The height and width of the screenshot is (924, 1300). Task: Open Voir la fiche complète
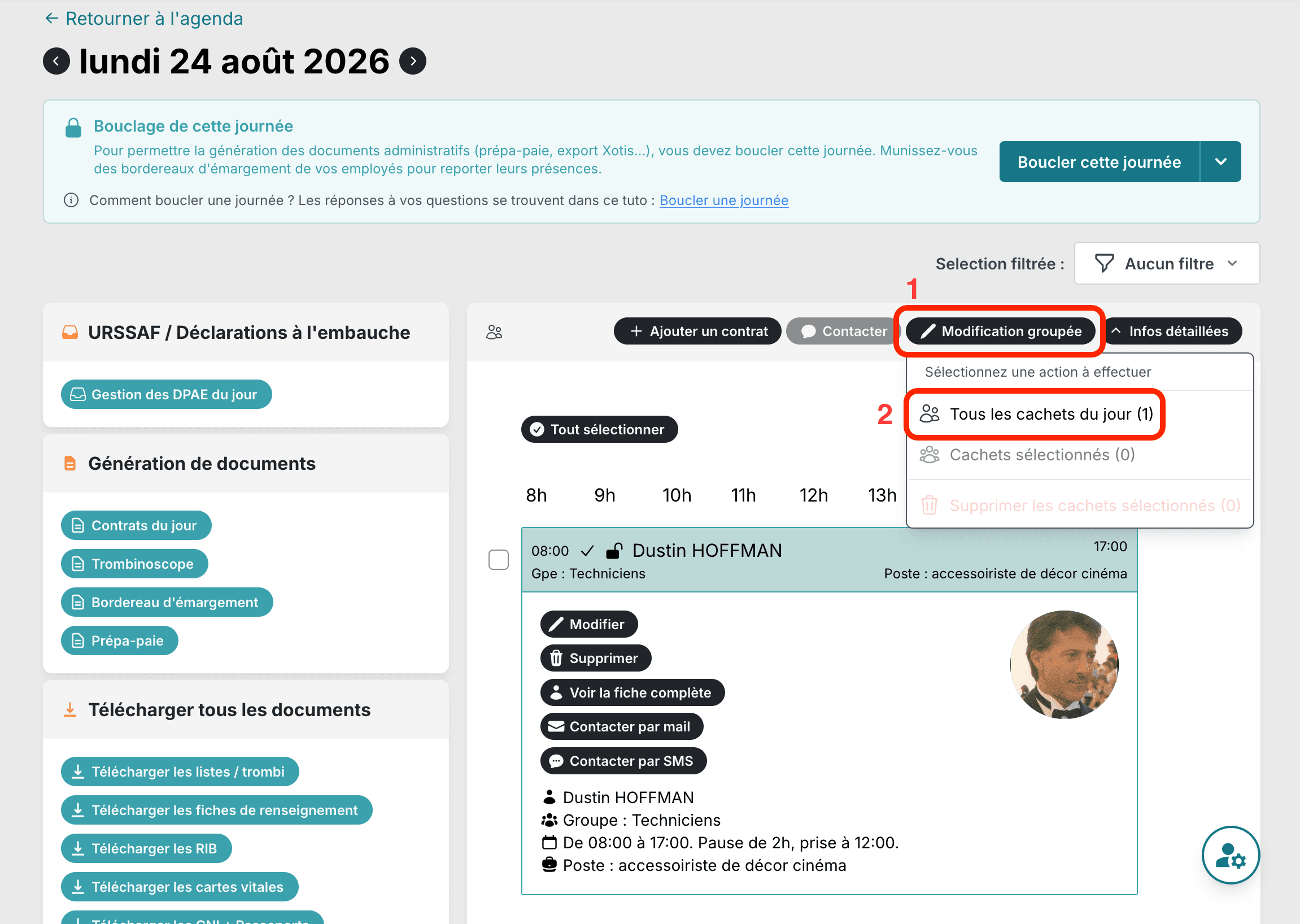[x=632, y=692]
